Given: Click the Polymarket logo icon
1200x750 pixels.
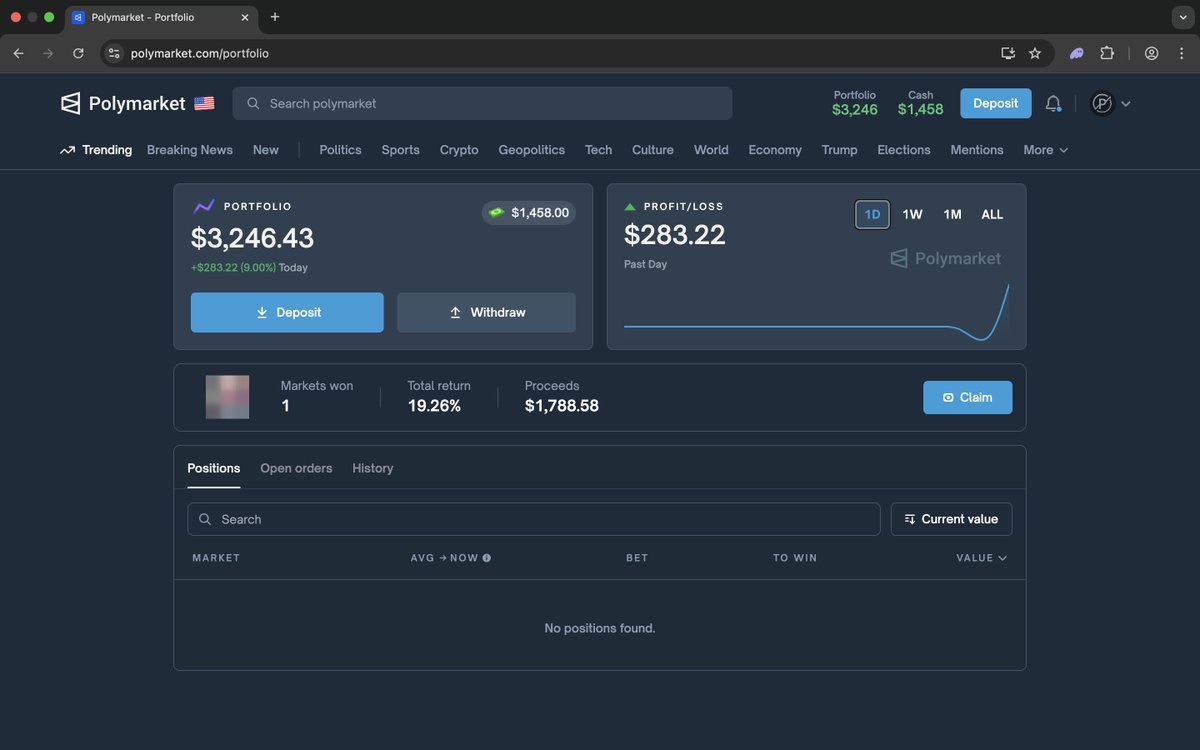Looking at the screenshot, I should pos(69,103).
